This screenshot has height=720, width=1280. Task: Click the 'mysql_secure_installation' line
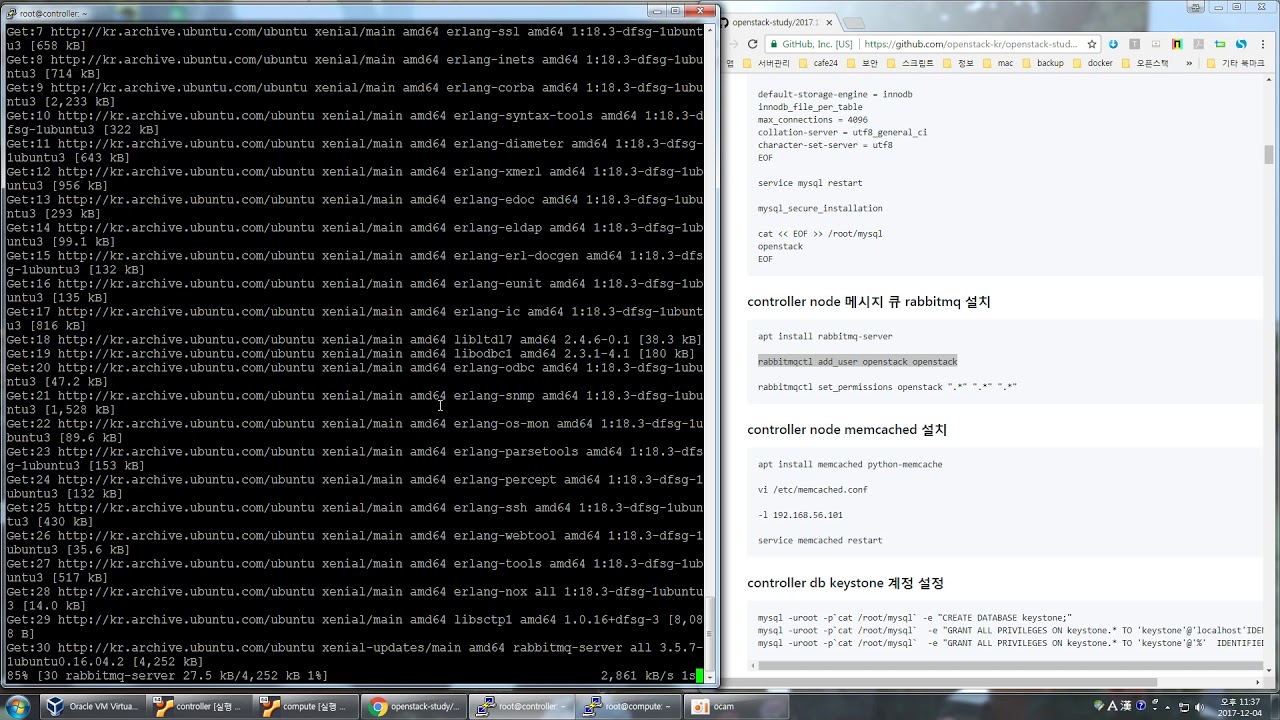pos(820,208)
